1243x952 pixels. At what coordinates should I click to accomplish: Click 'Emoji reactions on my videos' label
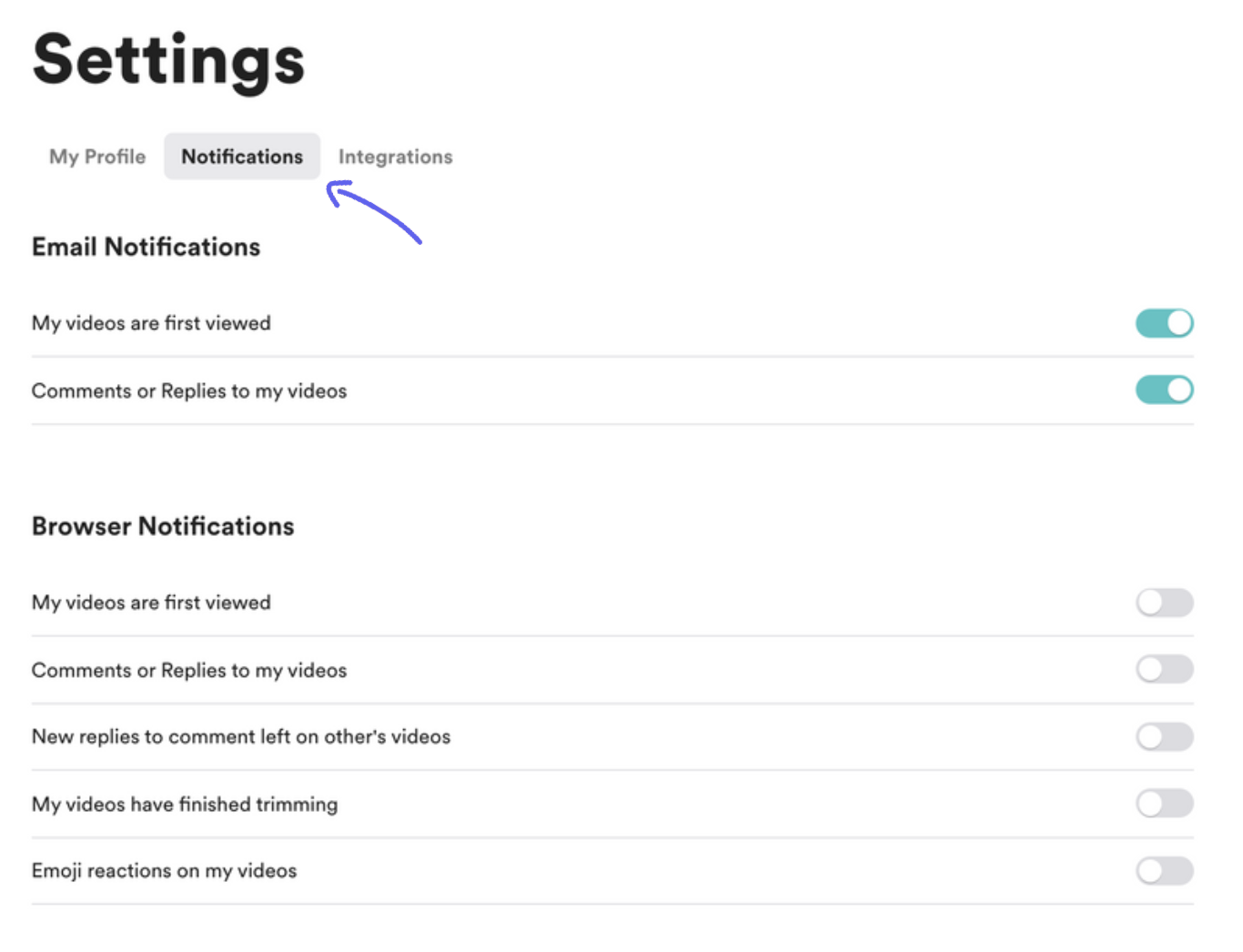(164, 871)
